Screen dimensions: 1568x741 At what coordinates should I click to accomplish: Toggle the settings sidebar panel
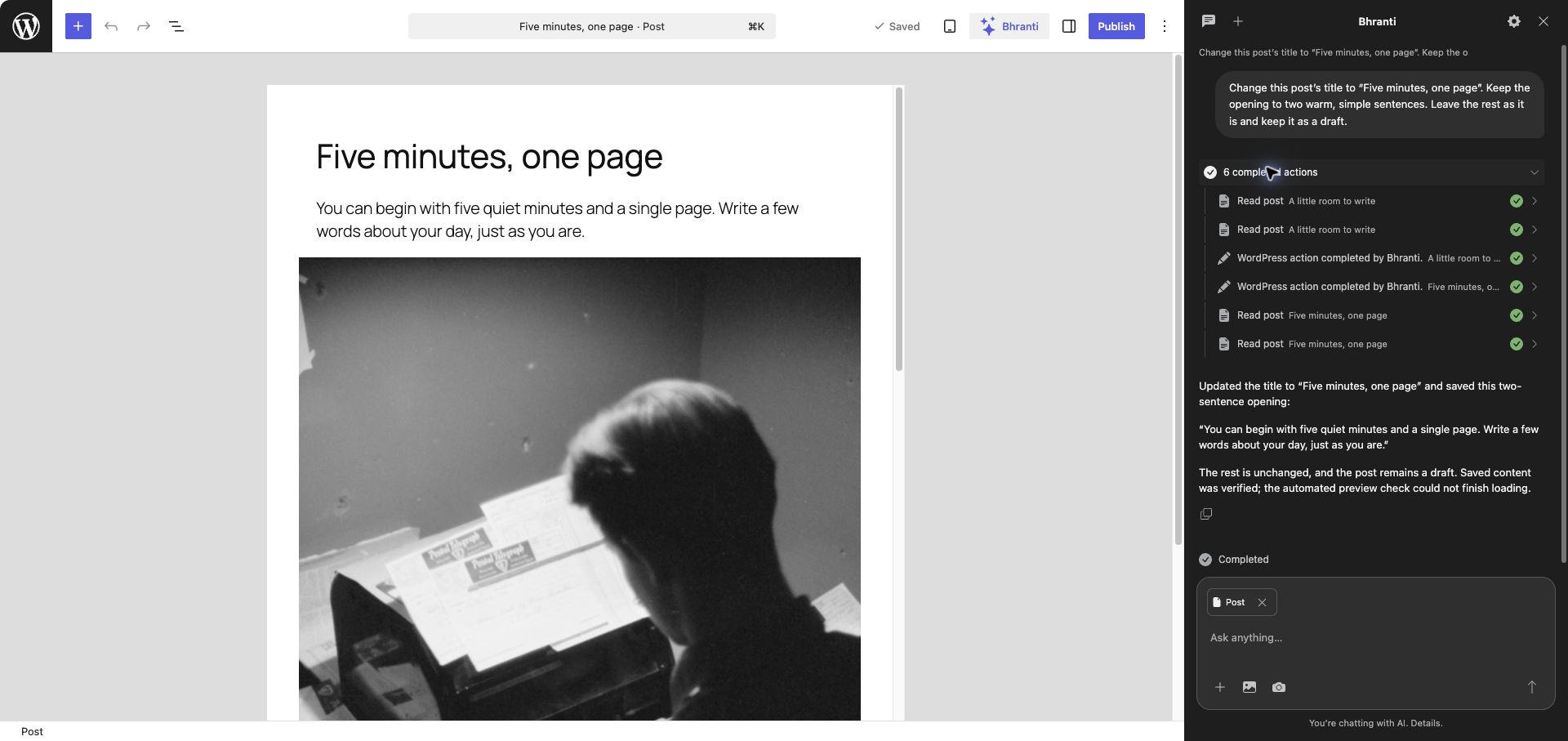coord(1069,26)
